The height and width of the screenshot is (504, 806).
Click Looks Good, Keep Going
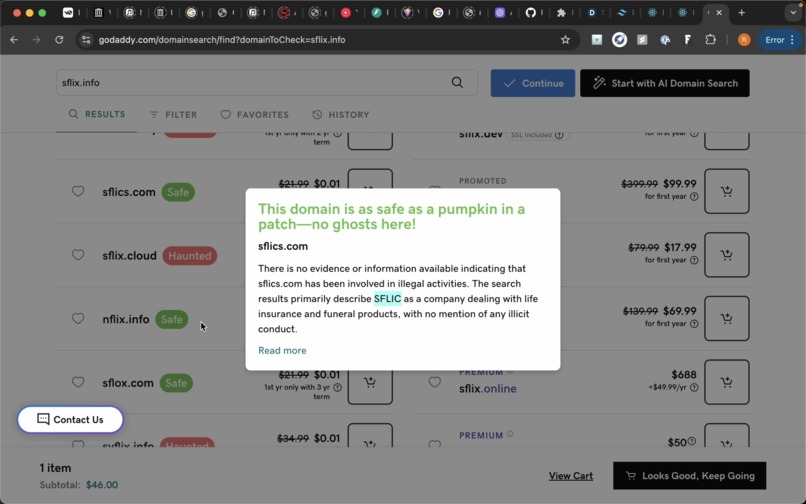click(x=689, y=476)
